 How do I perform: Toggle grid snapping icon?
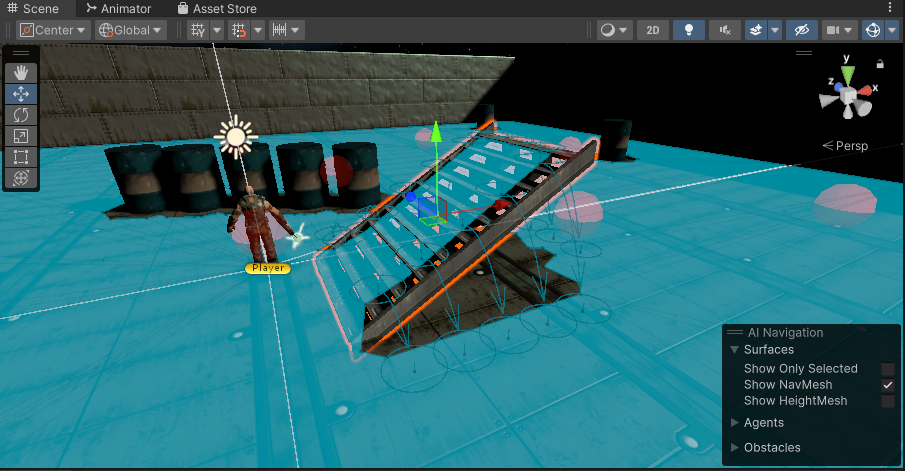click(240, 30)
